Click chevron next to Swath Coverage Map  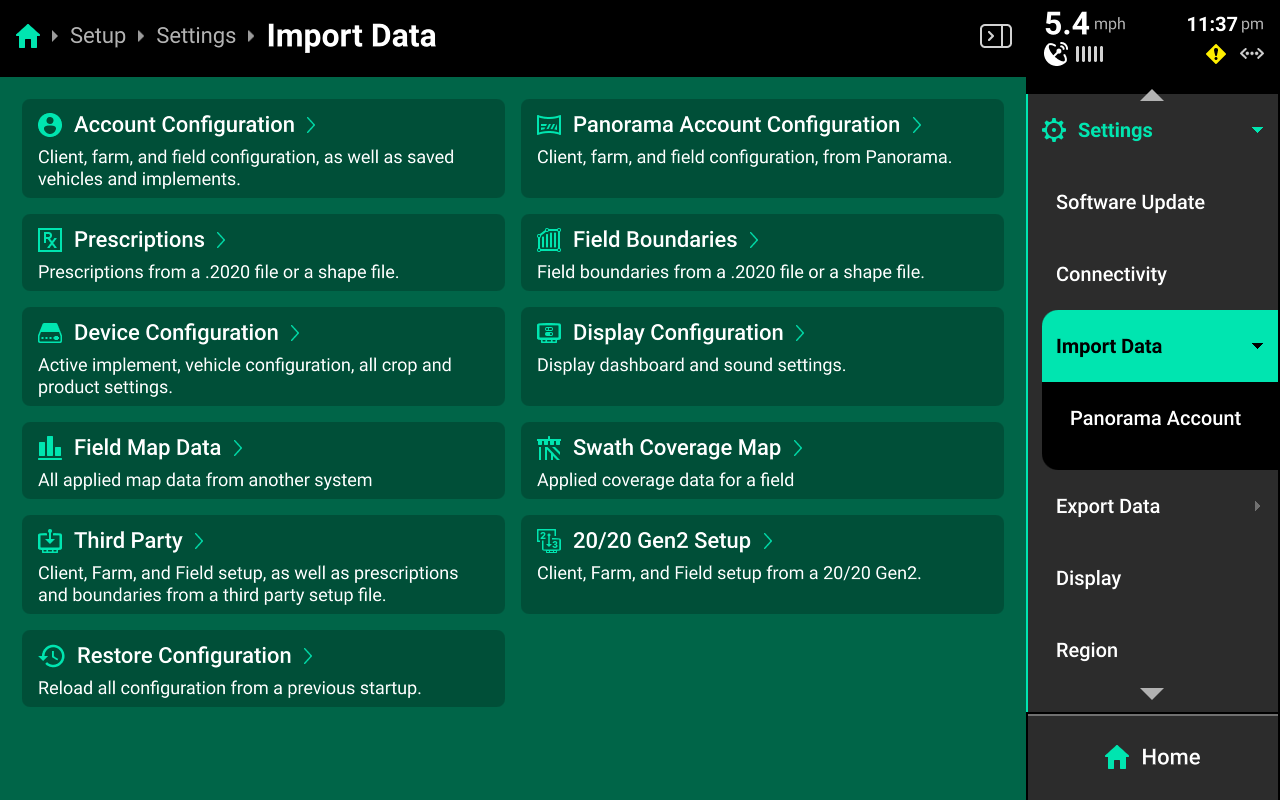point(798,448)
